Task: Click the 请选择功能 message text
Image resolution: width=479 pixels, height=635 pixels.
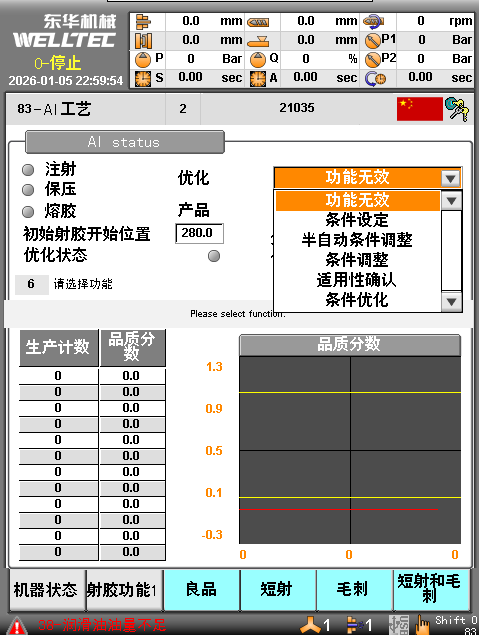Action: (x=83, y=284)
